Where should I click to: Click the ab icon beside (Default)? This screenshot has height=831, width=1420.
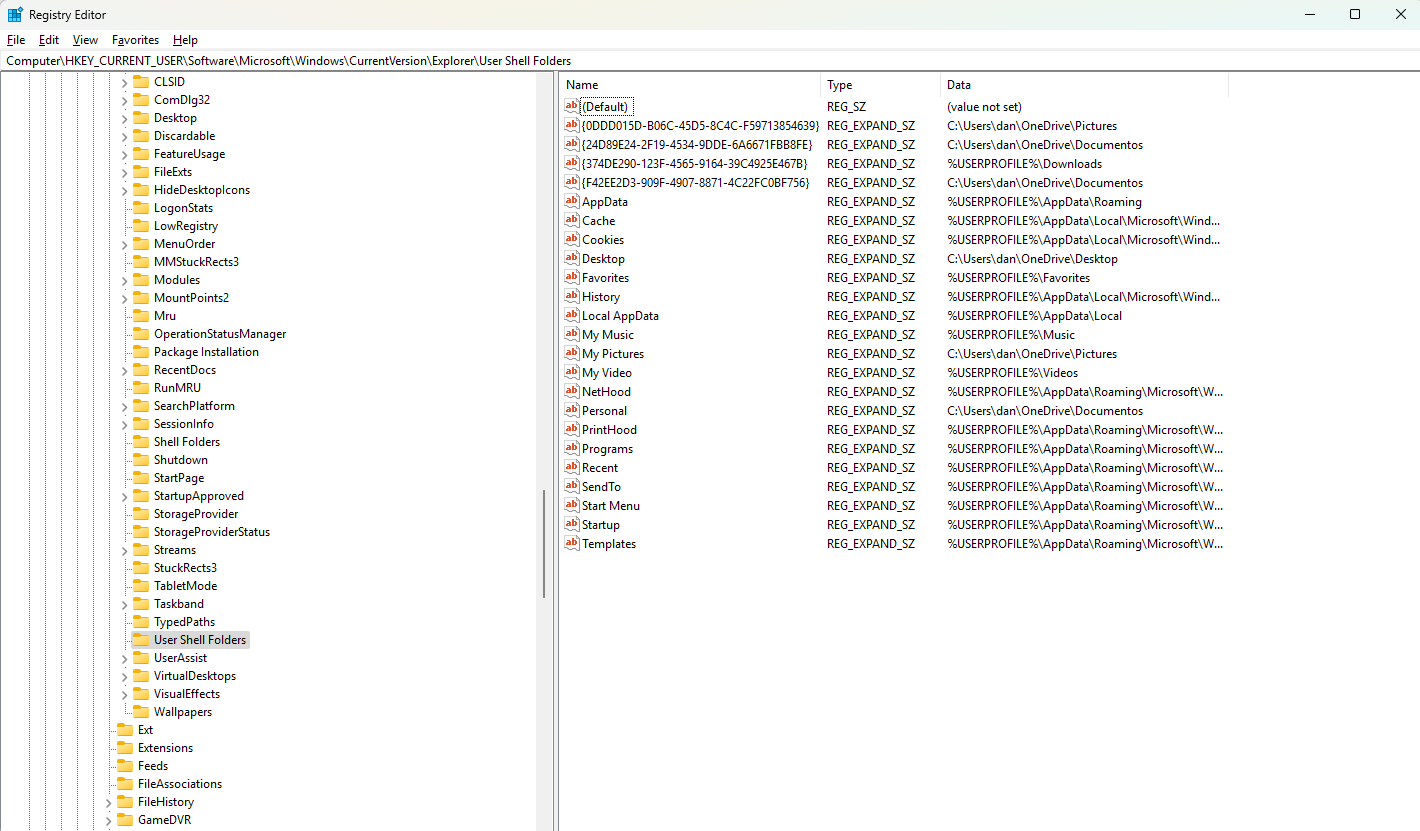pos(571,106)
